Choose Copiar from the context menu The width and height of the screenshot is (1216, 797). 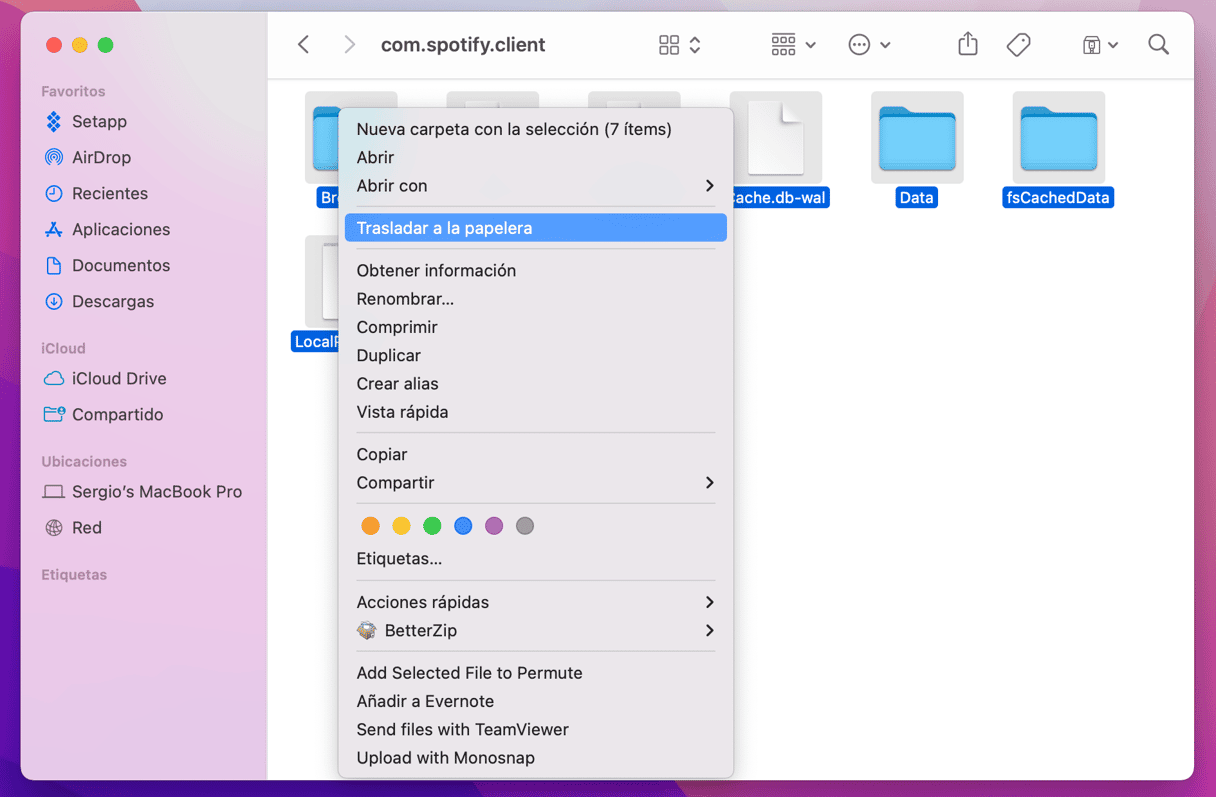[x=535, y=454]
